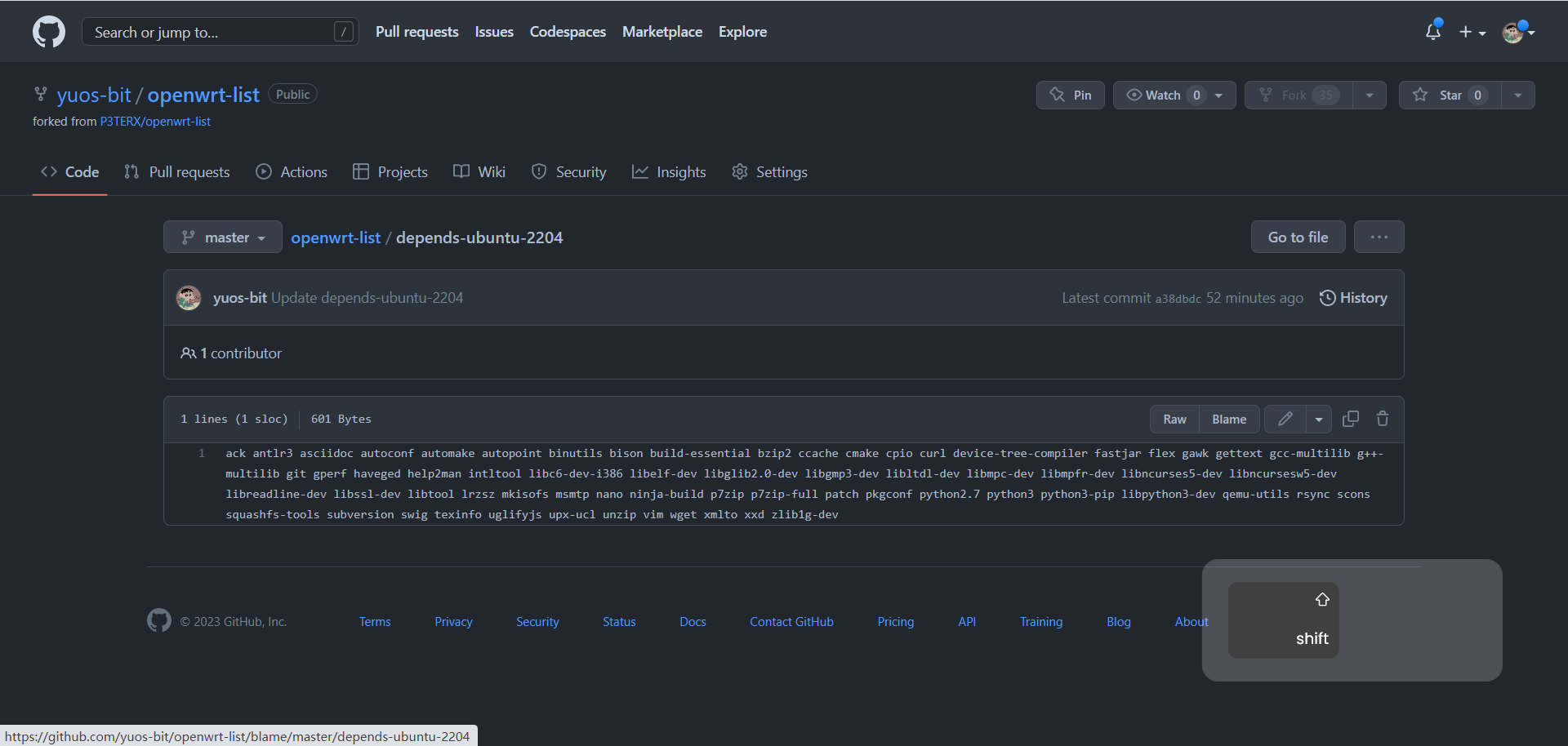Go to Codespaces in header
The image size is (1568, 746).
pos(568,32)
